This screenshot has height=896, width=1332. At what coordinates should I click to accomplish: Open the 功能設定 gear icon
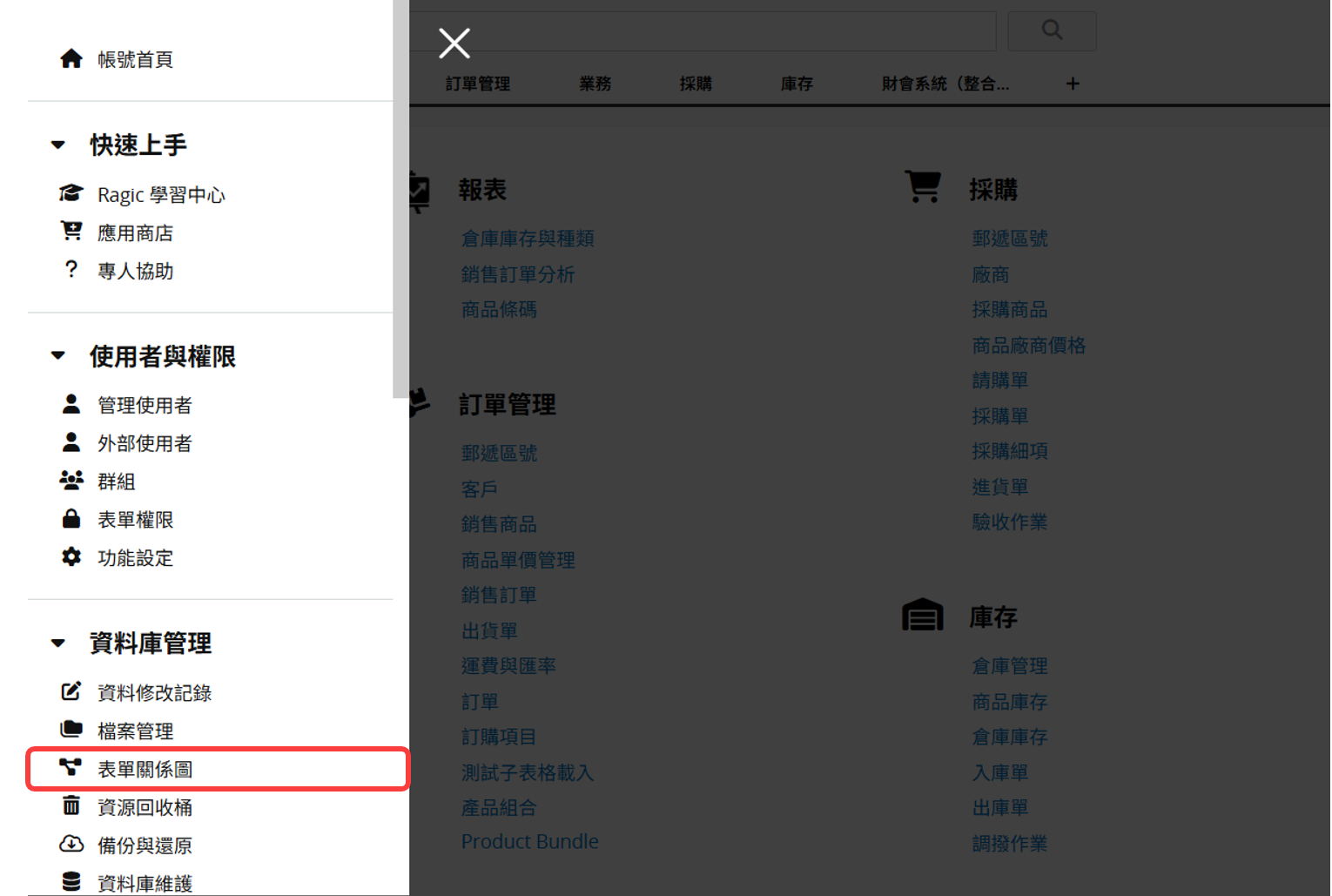[x=71, y=556]
